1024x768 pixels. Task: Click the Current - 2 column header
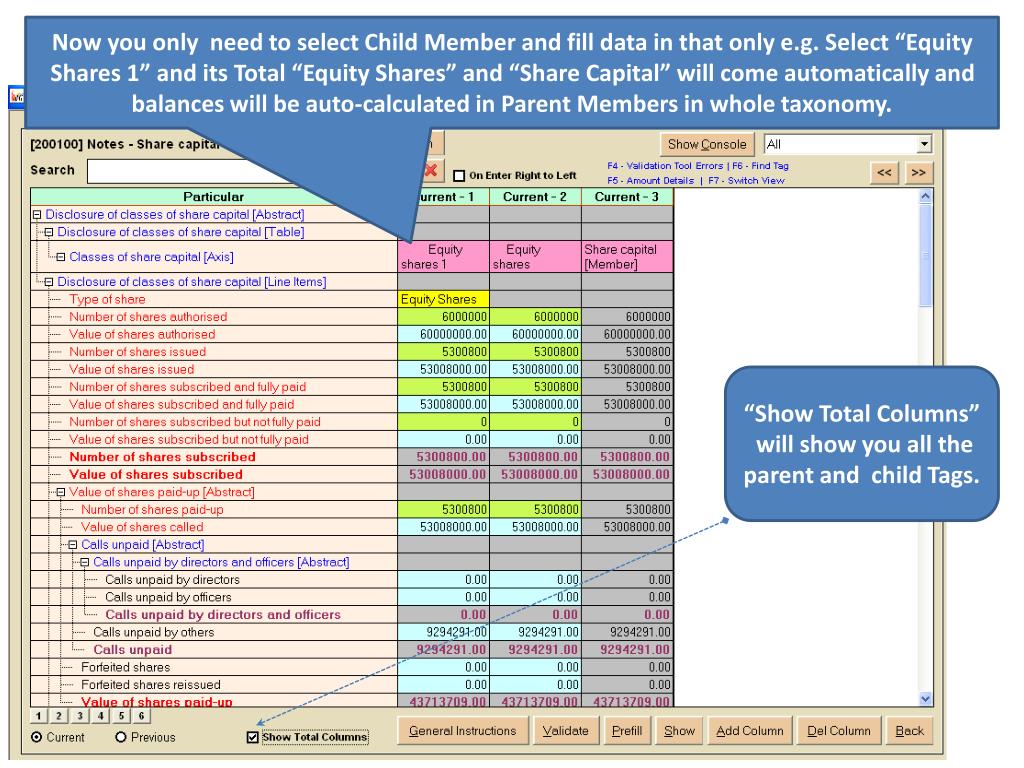click(535, 197)
